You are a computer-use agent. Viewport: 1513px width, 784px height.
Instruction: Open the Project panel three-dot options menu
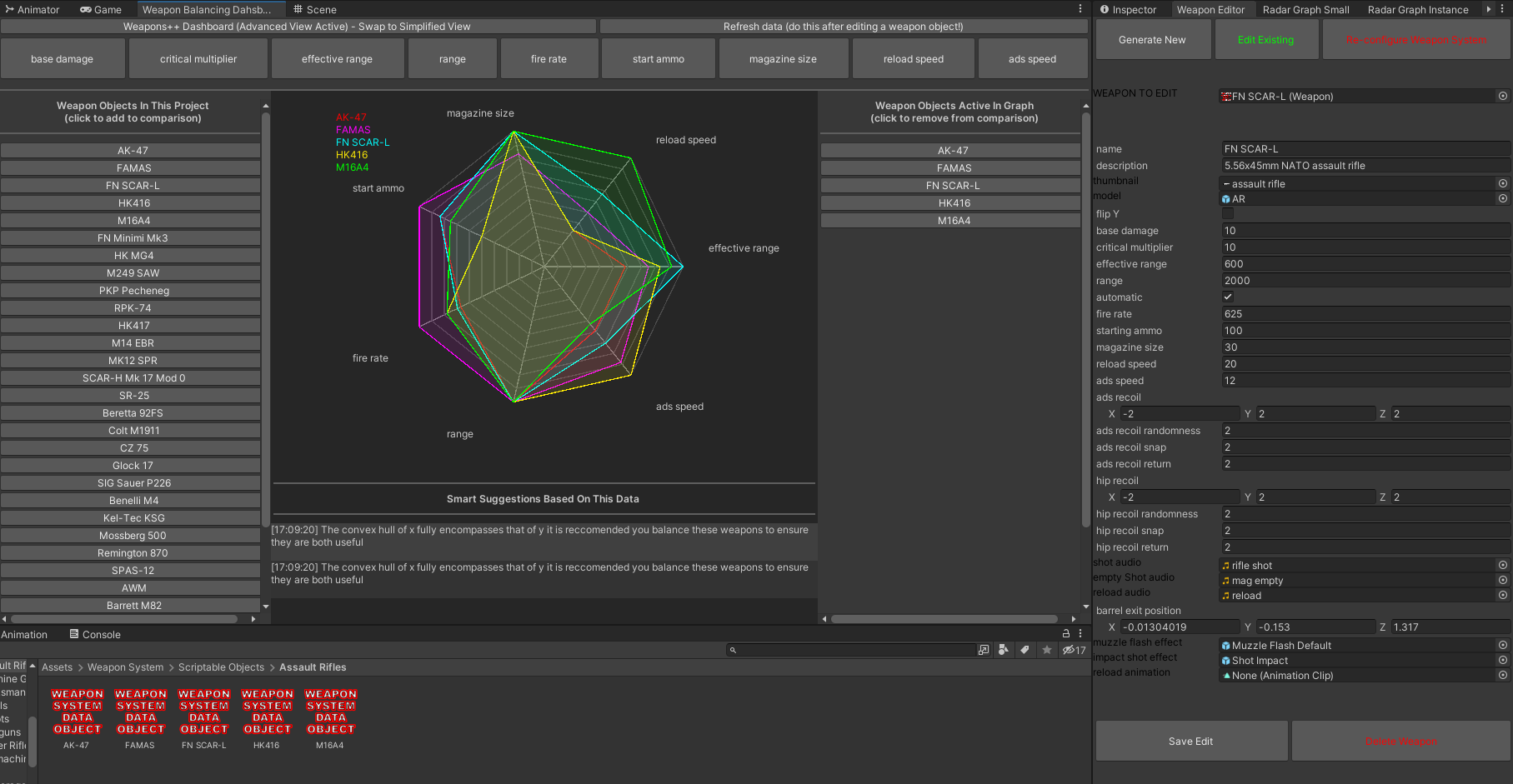(x=1080, y=634)
